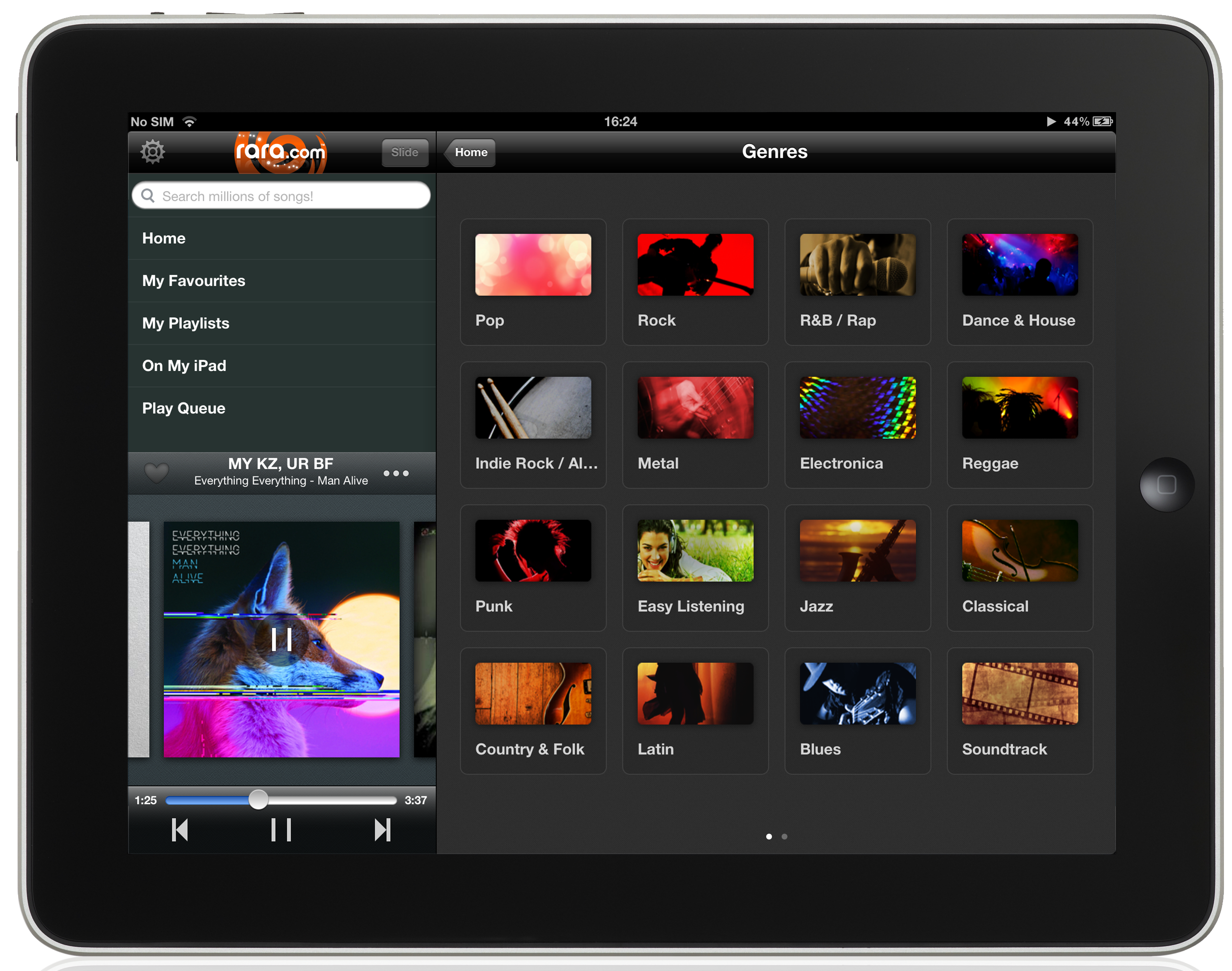Click the search magnifier icon

tap(148, 196)
